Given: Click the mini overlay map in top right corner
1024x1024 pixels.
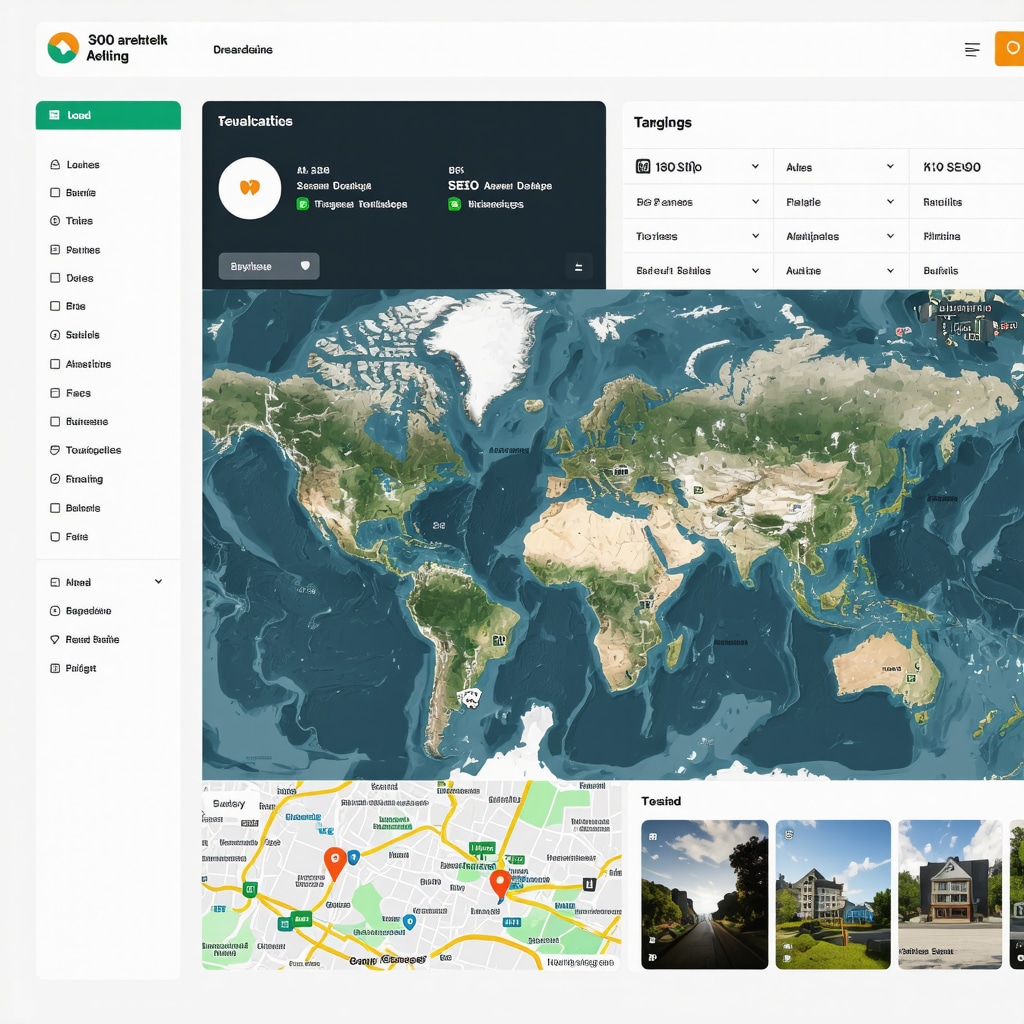Looking at the screenshot, I should [965, 321].
